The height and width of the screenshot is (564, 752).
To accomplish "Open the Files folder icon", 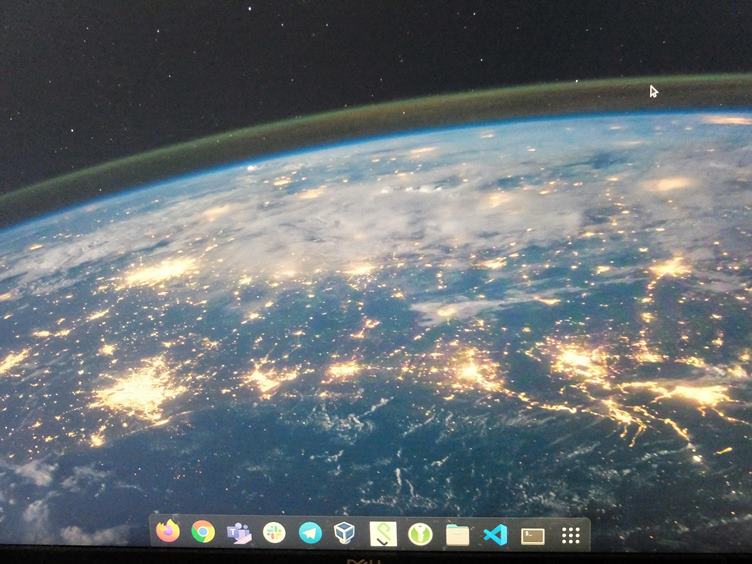I will point(458,535).
